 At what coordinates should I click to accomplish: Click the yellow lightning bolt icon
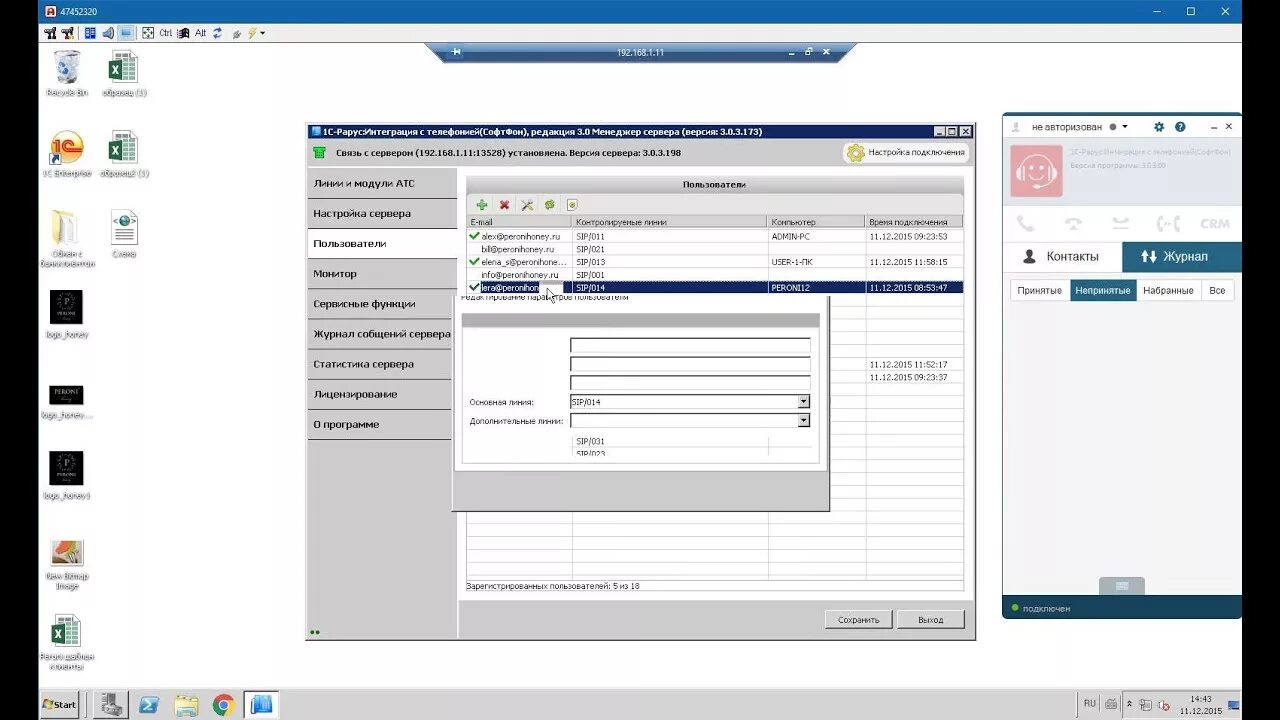click(252, 33)
